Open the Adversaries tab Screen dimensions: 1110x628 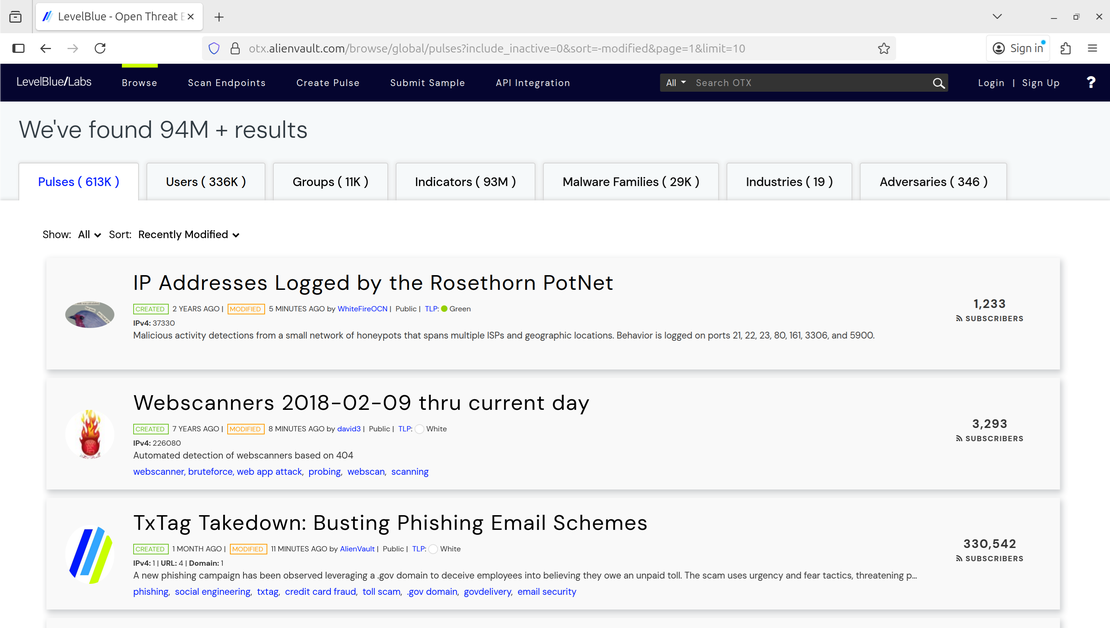point(933,182)
